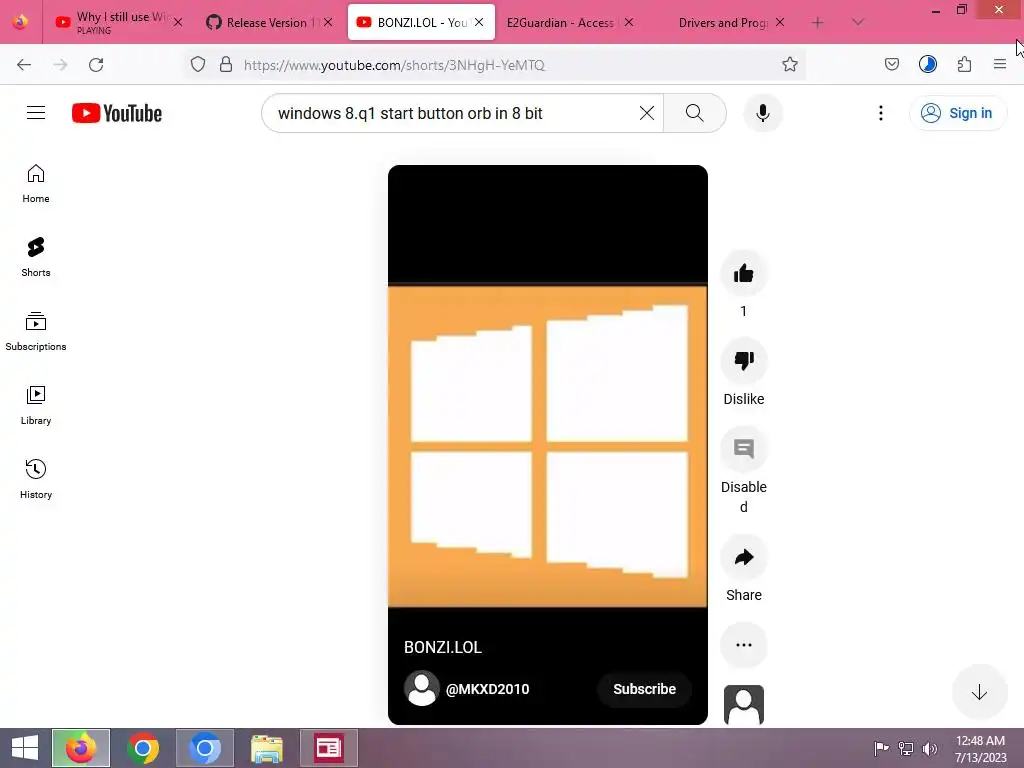Go forward in Firefox

tap(60, 65)
